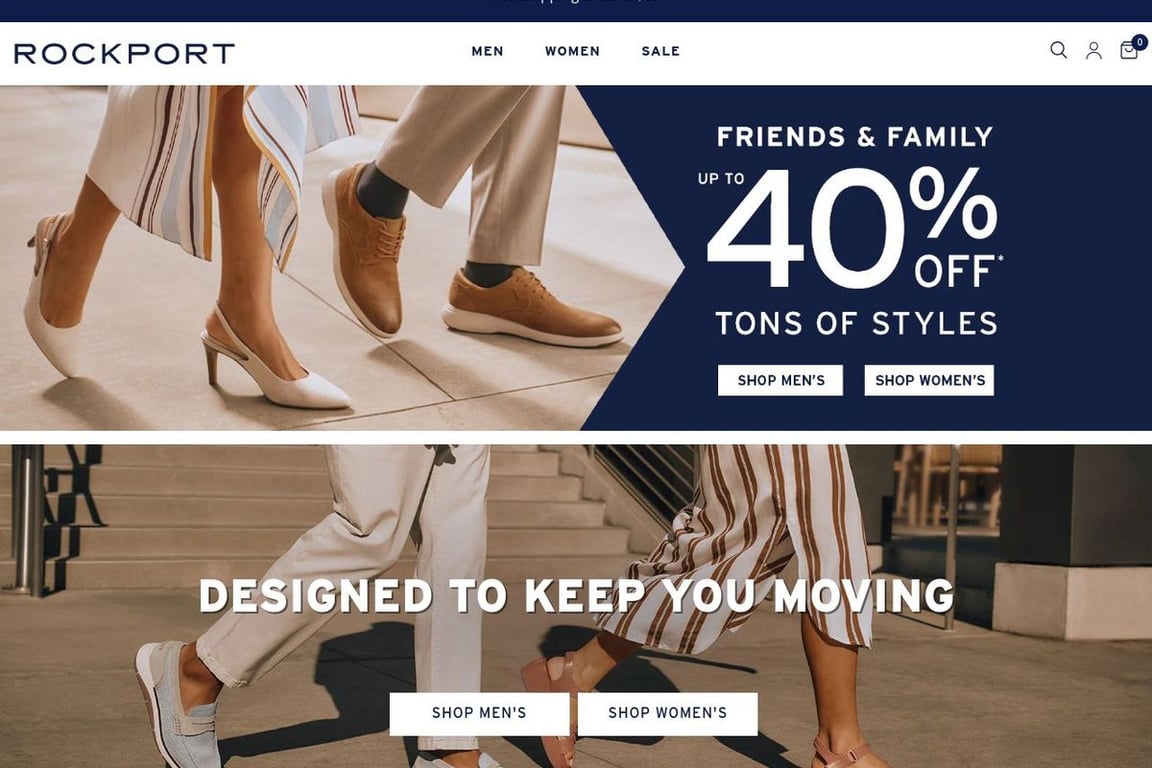This screenshot has height=768, width=1152.
Task: Click Shop Women's under Designed To Keep You Moving
Action: [667, 713]
